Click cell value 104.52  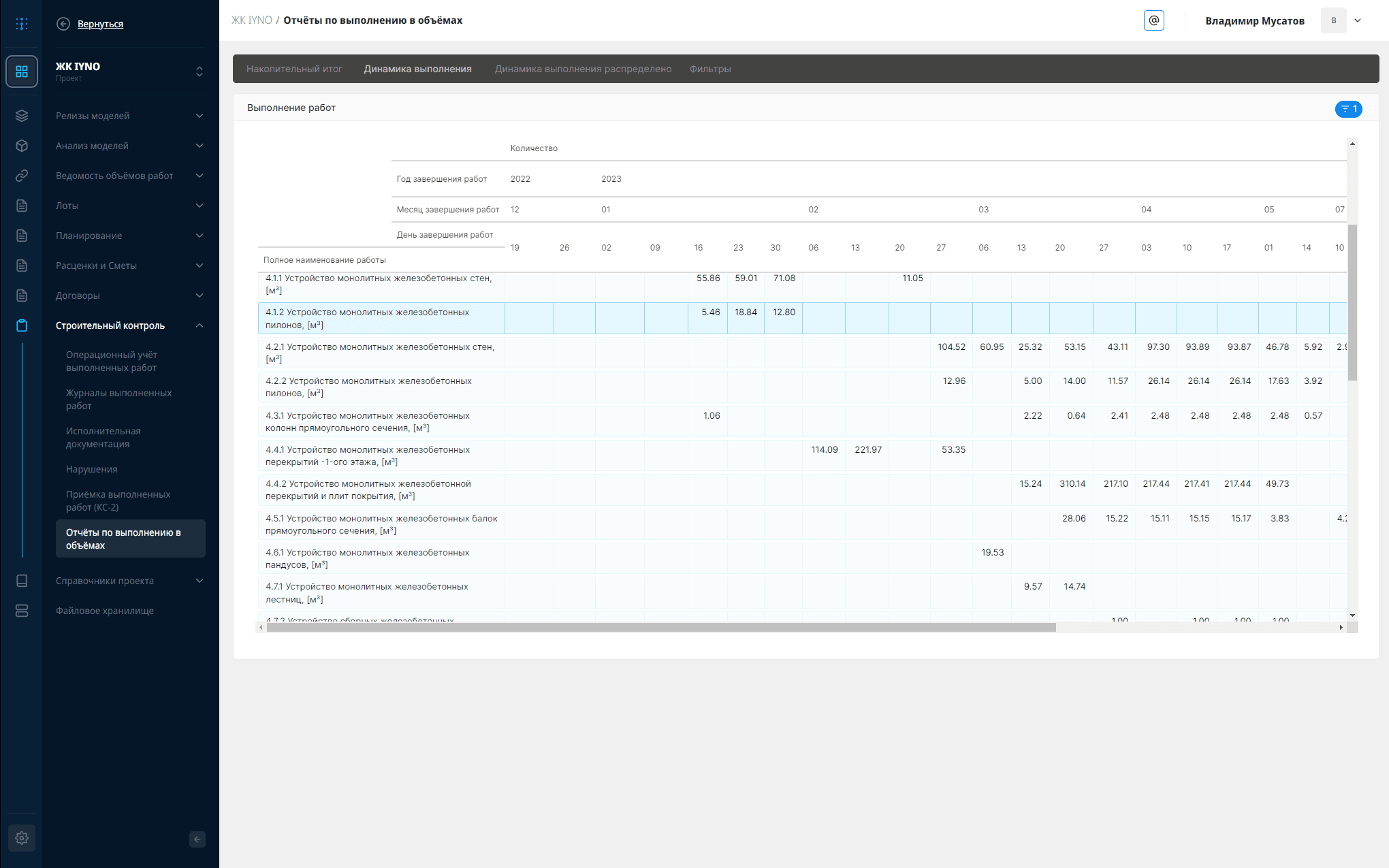[951, 347]
